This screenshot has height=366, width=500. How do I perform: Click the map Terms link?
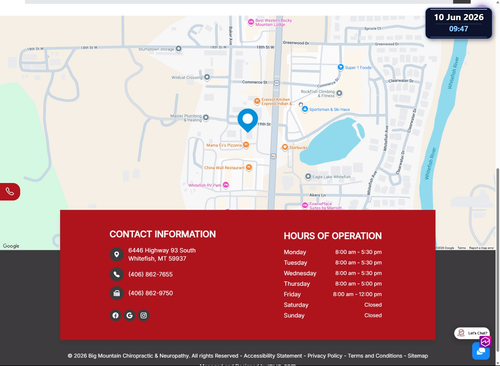[462, 248]
